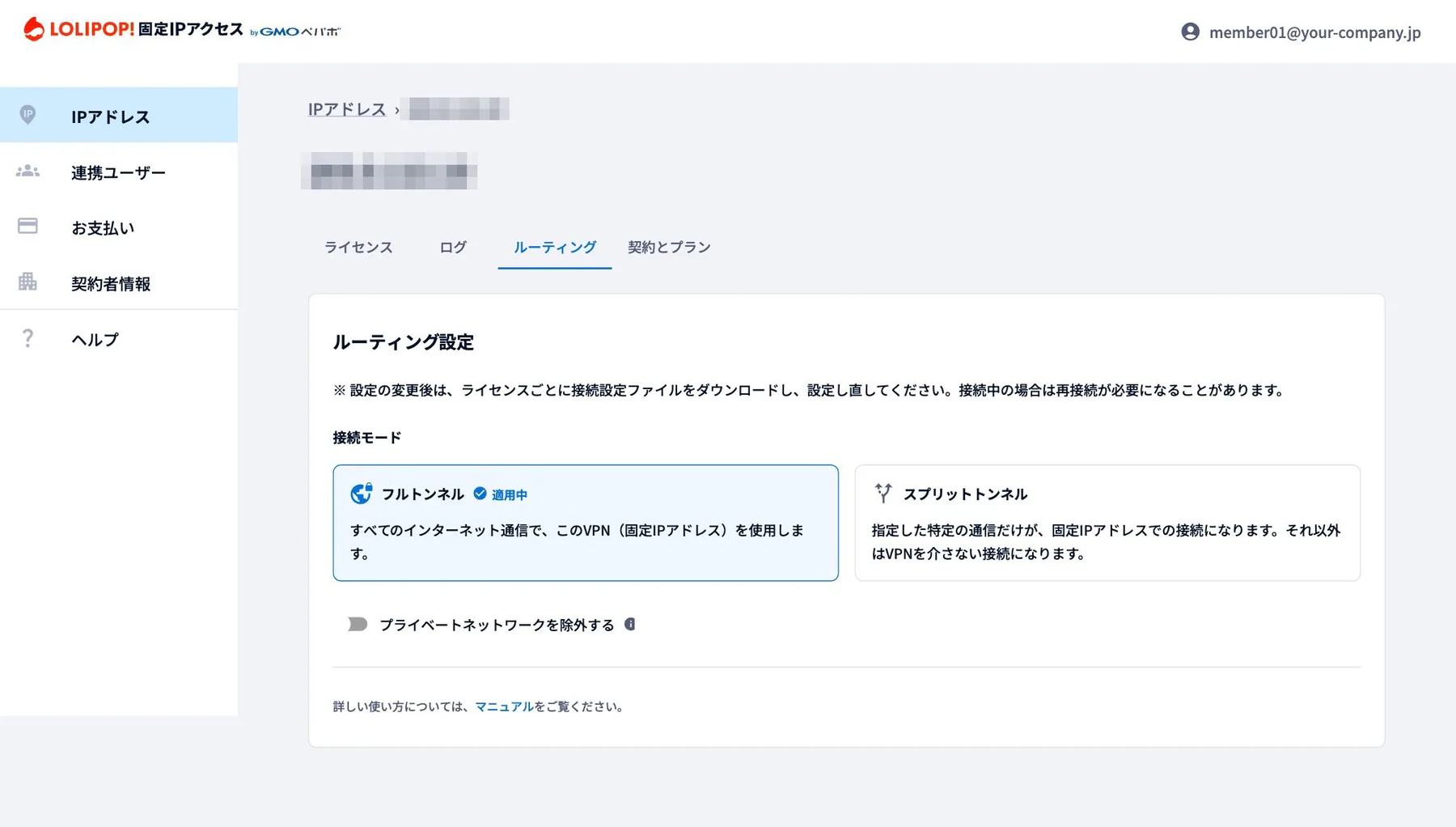1456x827 pixels.
Task: Open 契約者情報 sidebar item
Action: tap(119, 282)
